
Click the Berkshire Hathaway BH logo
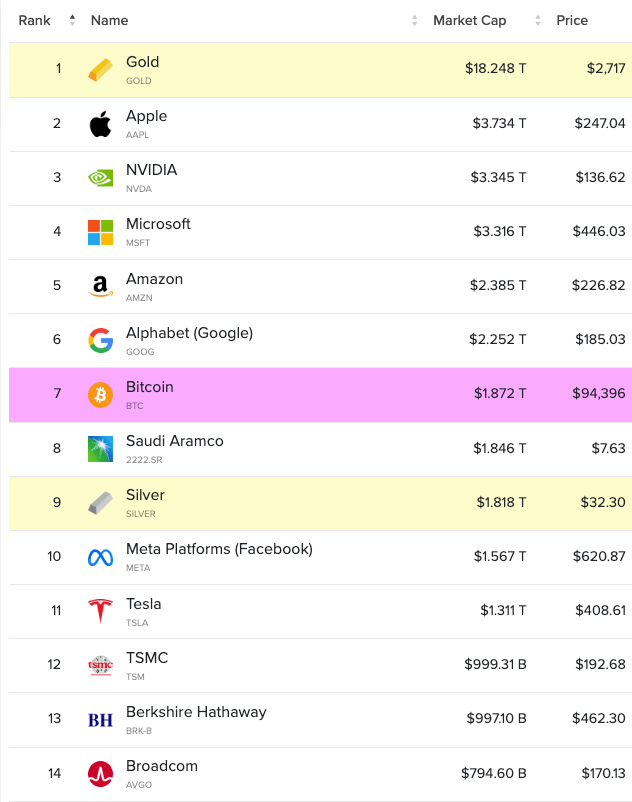point(100,720)
